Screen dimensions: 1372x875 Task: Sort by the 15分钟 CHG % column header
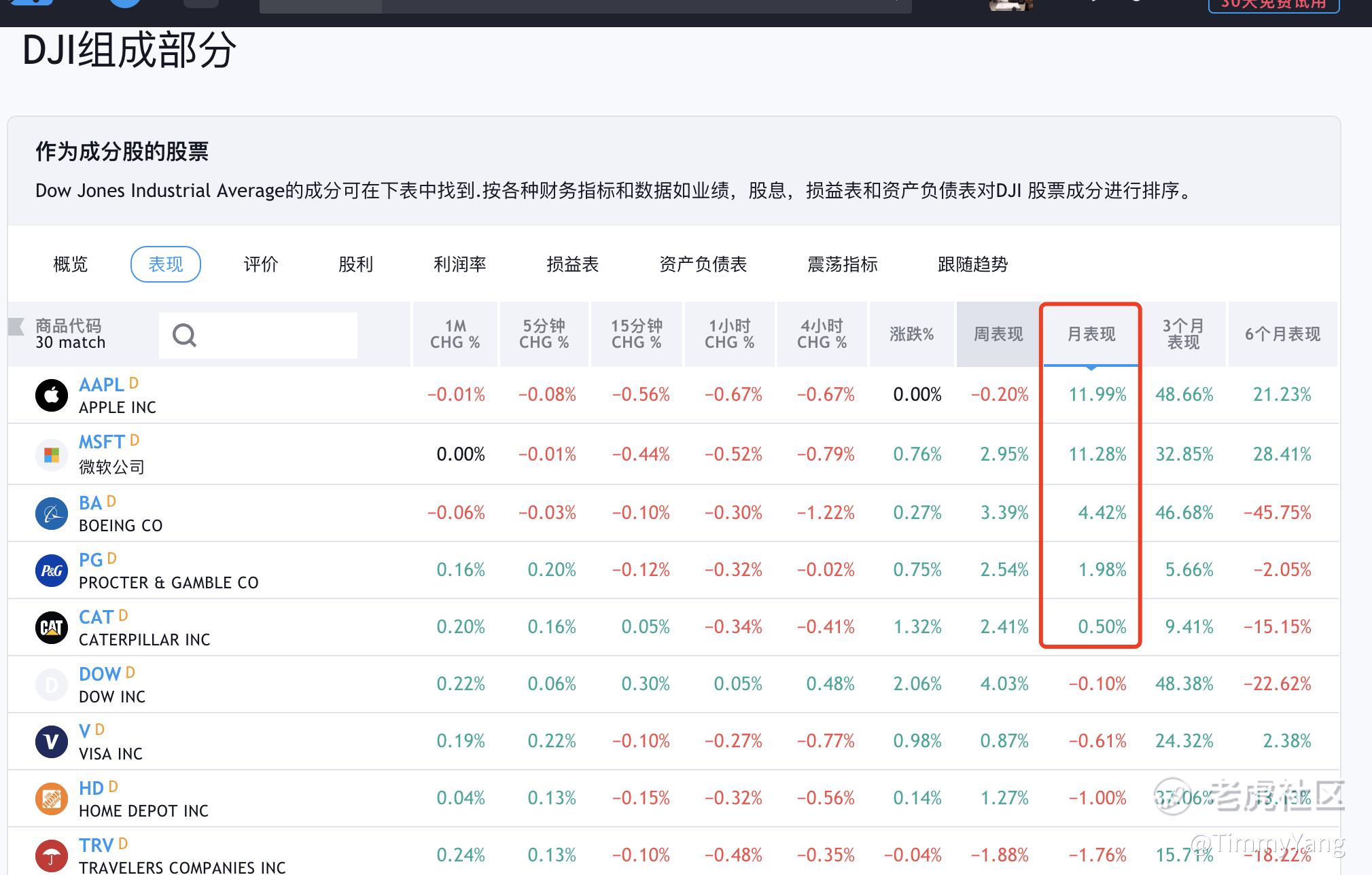click(637, 334)
